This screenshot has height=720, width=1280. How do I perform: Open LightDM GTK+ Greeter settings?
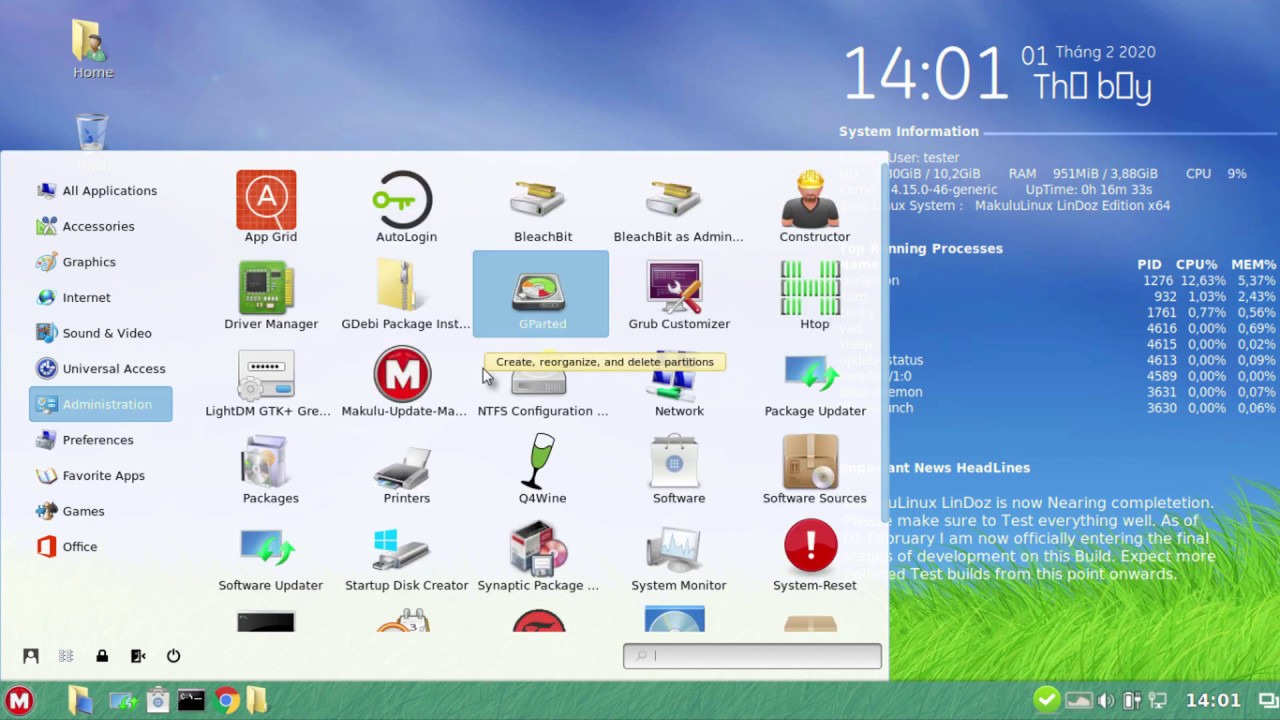click(268, 382)
